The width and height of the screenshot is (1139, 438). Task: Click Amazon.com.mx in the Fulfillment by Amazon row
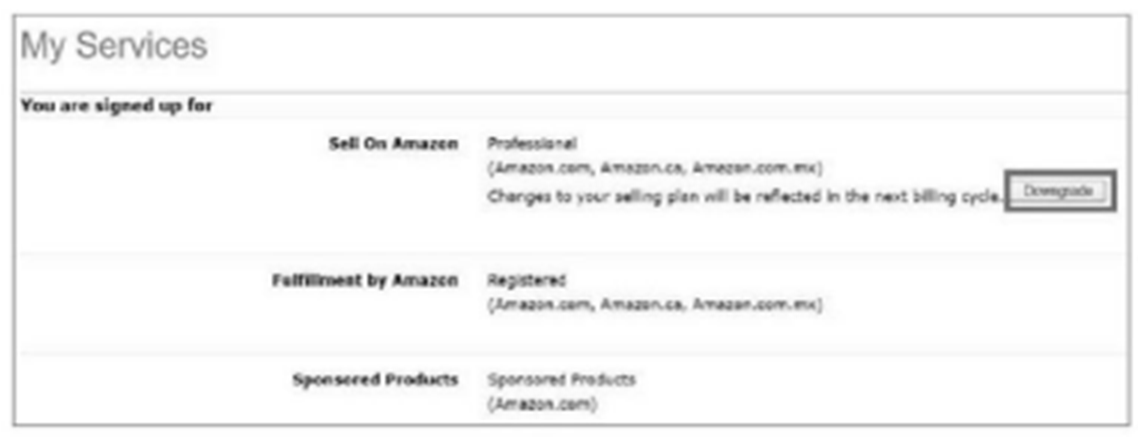click(x=754, y=305)
